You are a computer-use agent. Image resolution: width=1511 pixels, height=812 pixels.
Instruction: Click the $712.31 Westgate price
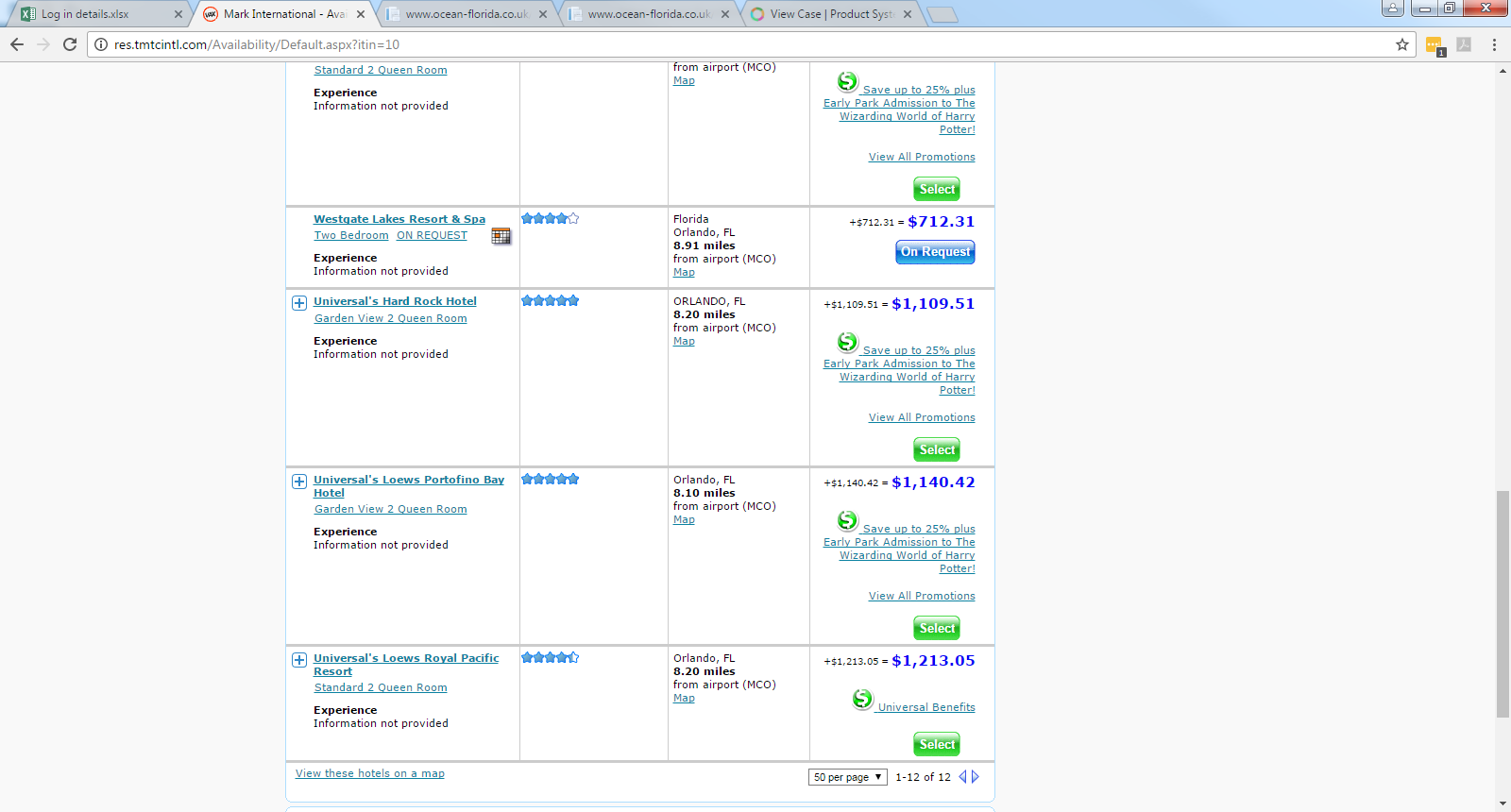[941, 222]
